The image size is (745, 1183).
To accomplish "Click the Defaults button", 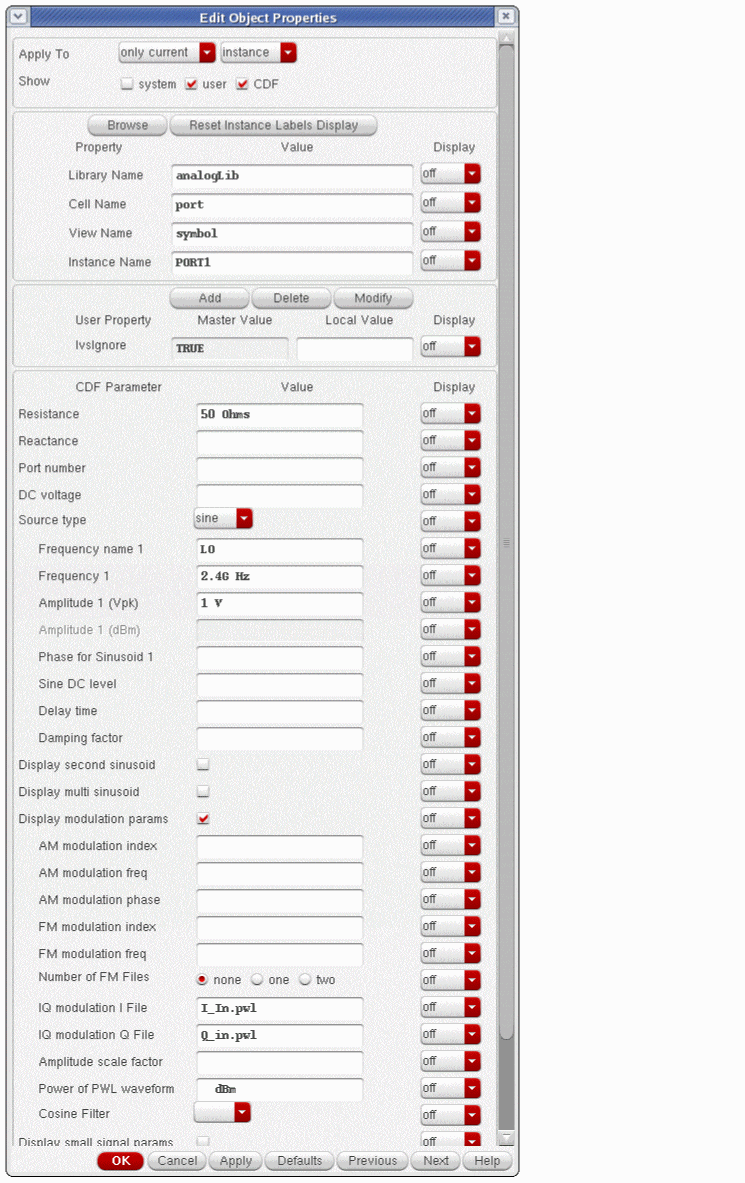I will coord(300,1160).
